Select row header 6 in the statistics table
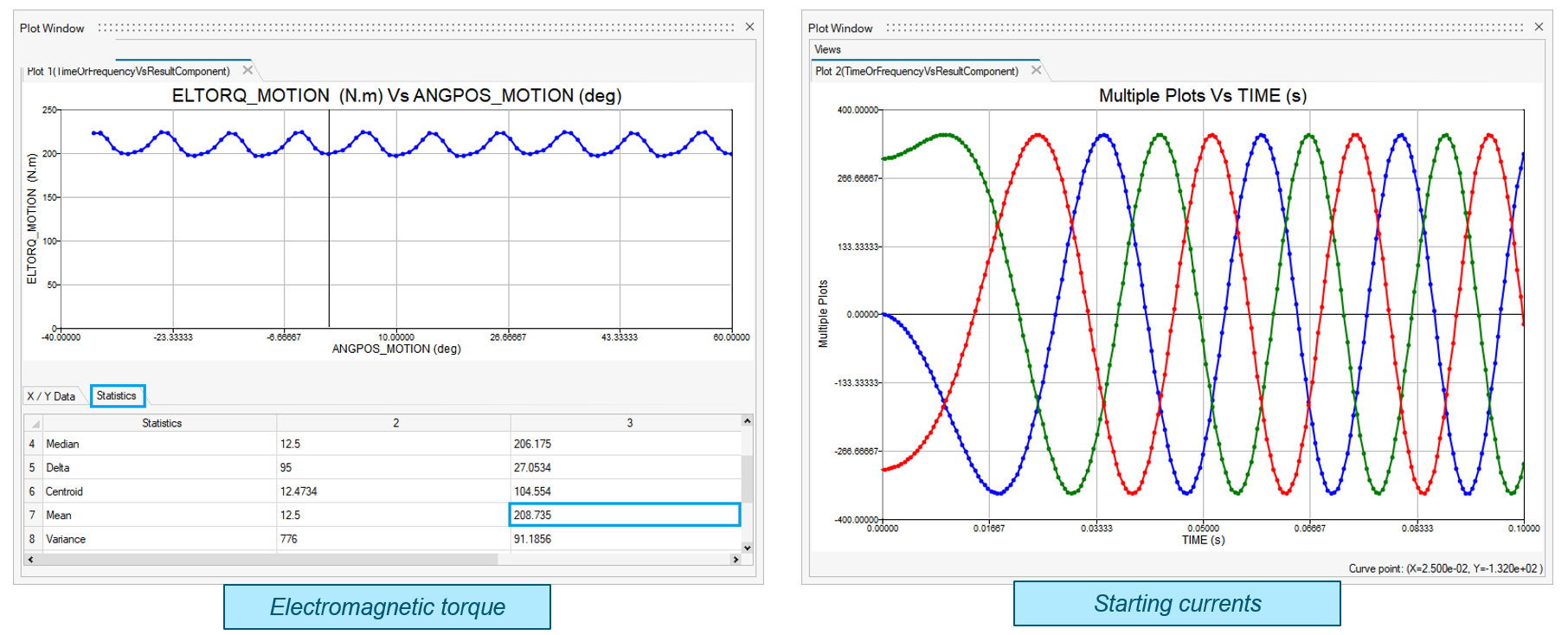1568x635 pixels. pyautogui.click(x=32, y=491)
